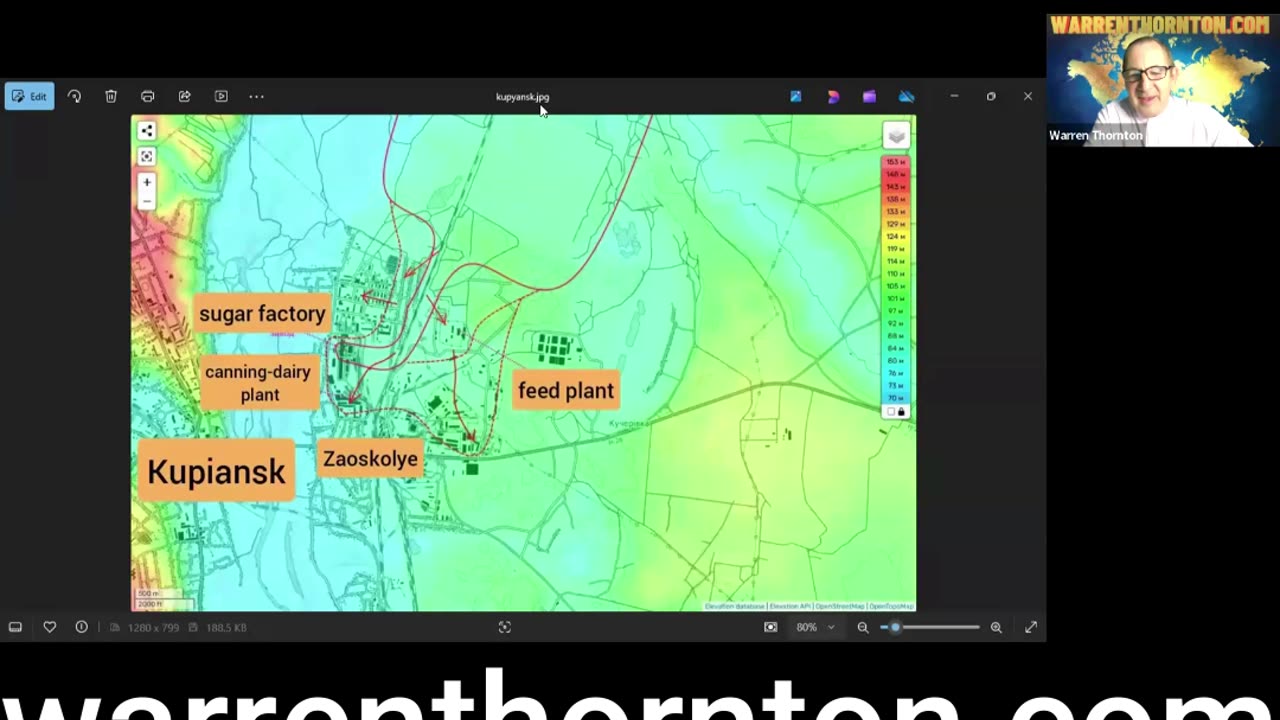This screenshot has height=720, width=1280.
Task: Click the 1280 x 799 dimensions text
Action: [152, 627]
